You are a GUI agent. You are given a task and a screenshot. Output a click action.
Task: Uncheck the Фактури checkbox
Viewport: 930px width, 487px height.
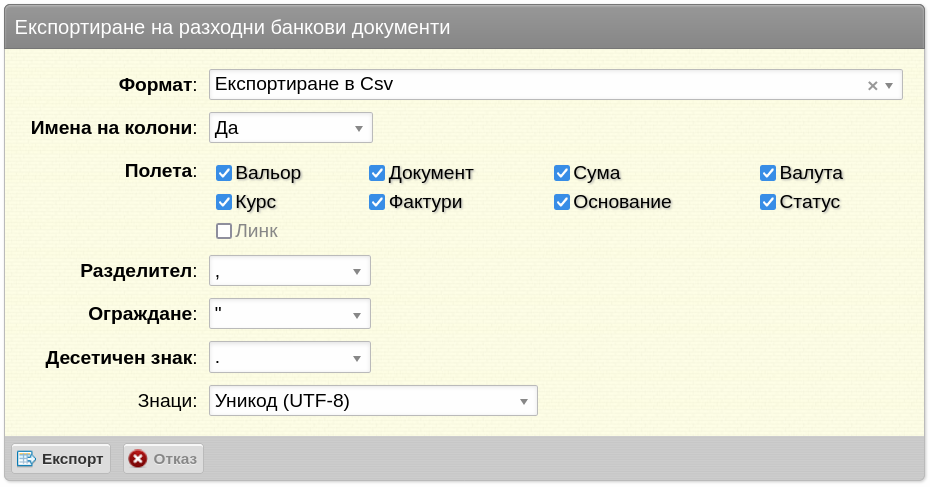tap(377, 202)
